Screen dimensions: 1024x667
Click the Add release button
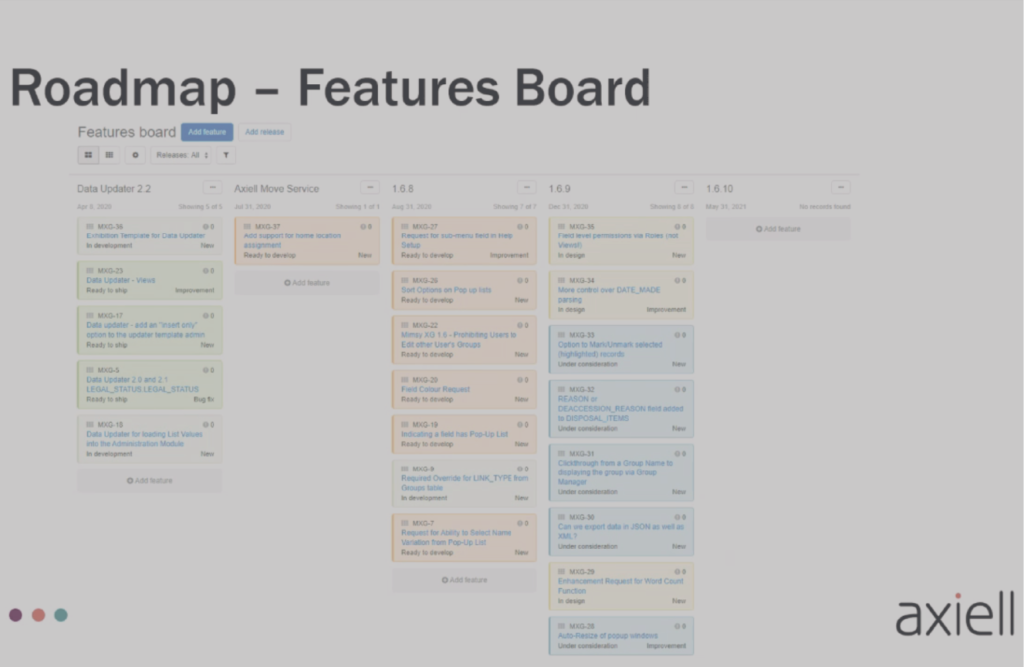click(x=264, y=131)
